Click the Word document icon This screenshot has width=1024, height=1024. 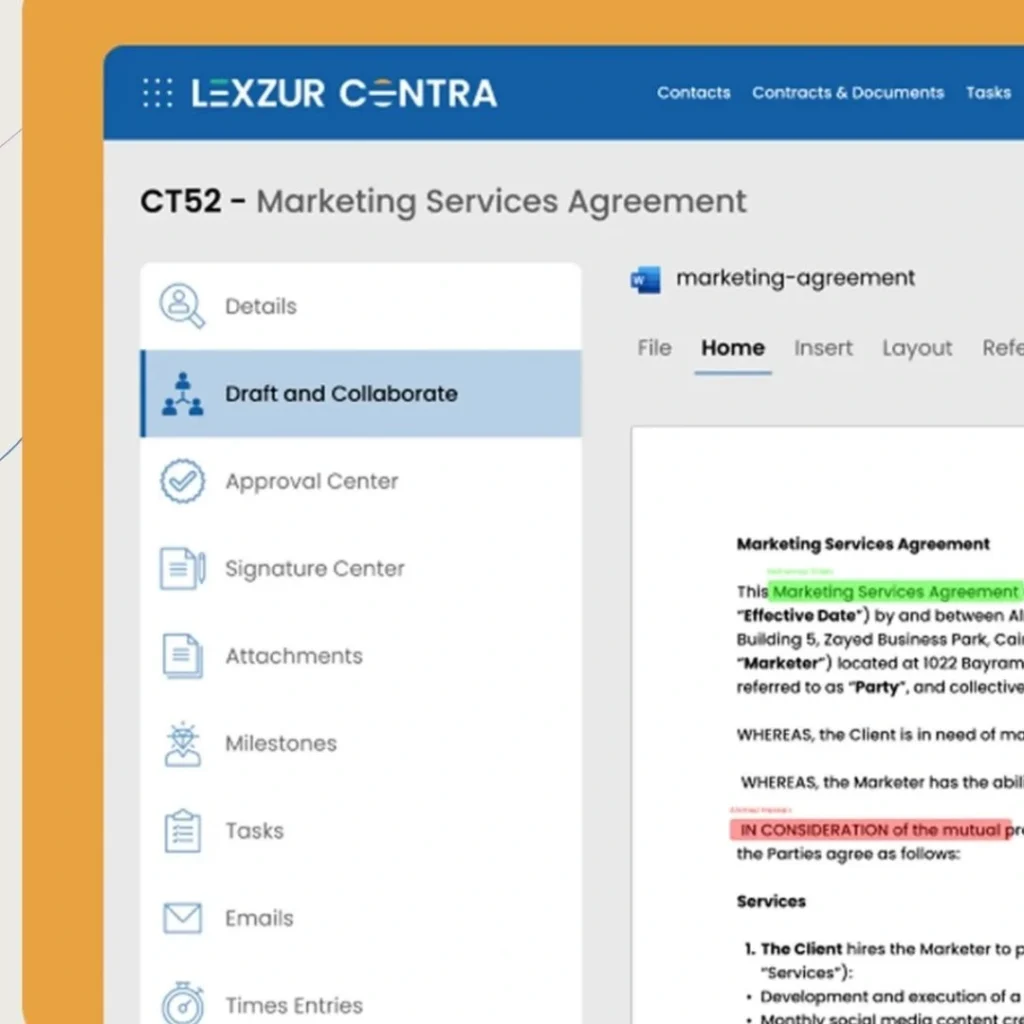645,279
